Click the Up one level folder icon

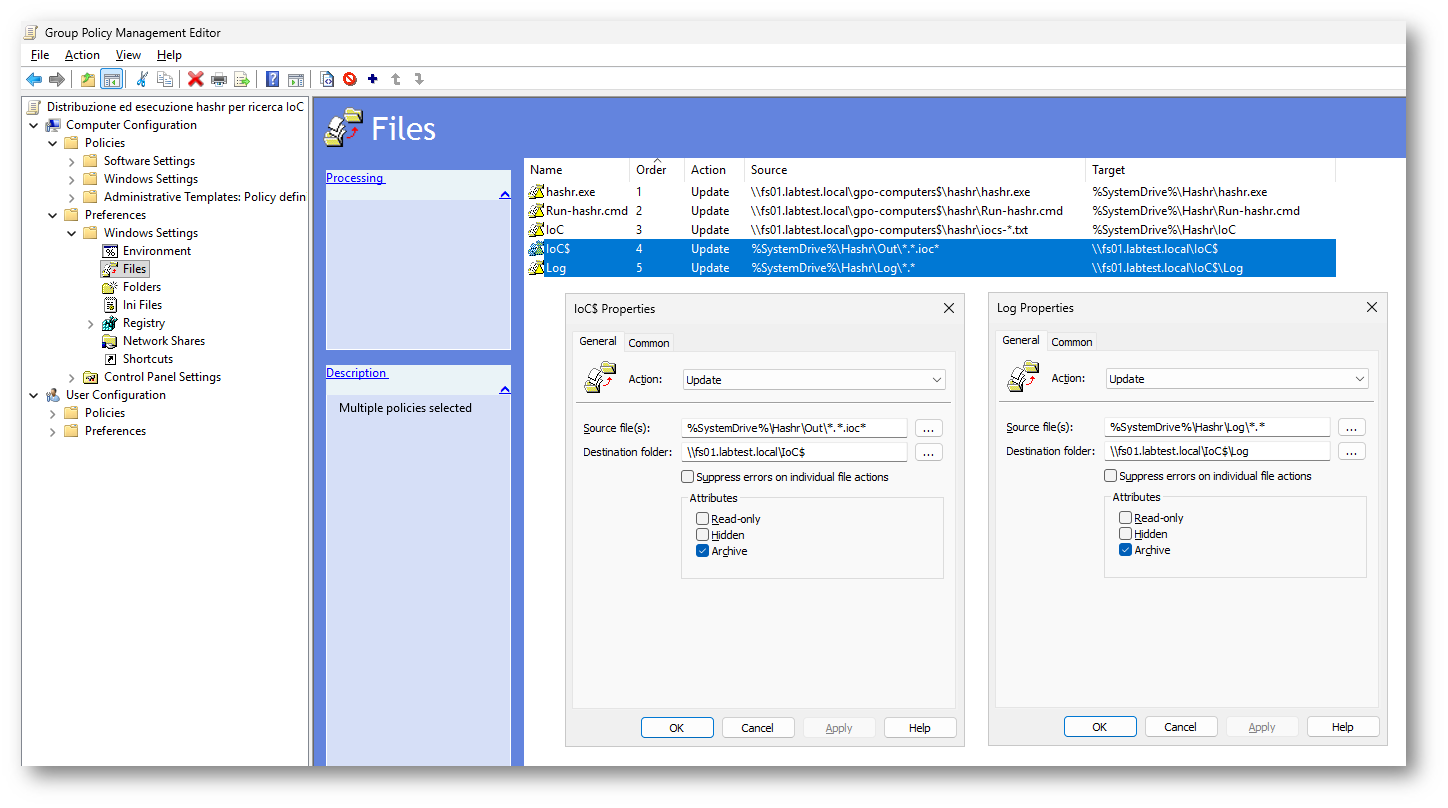coord(88,80)
